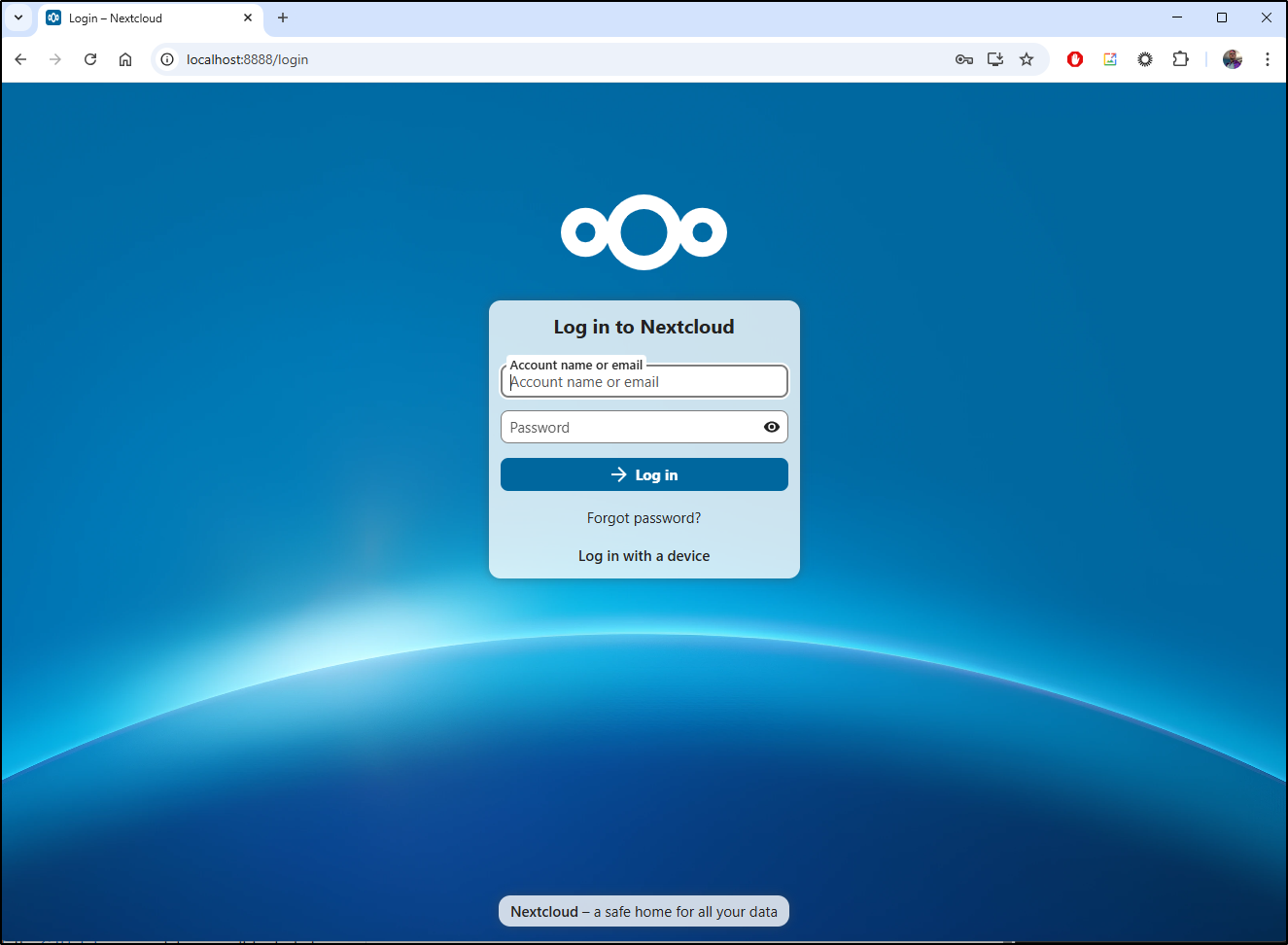Click the dark gear extension icon
This screenshot has width=1288, height=945.
(1145, 59)
